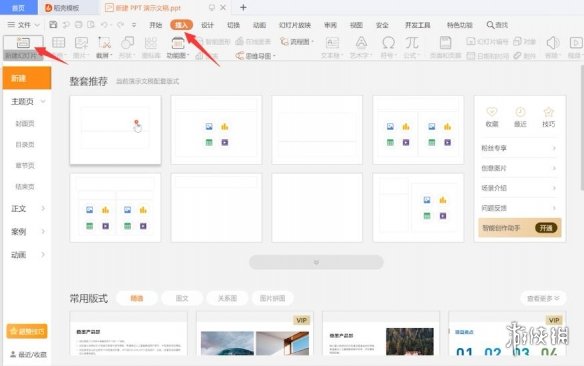Screen dimensions: 584x366
Task: Expand the 案例 category in sidebar
Action: 43,232
